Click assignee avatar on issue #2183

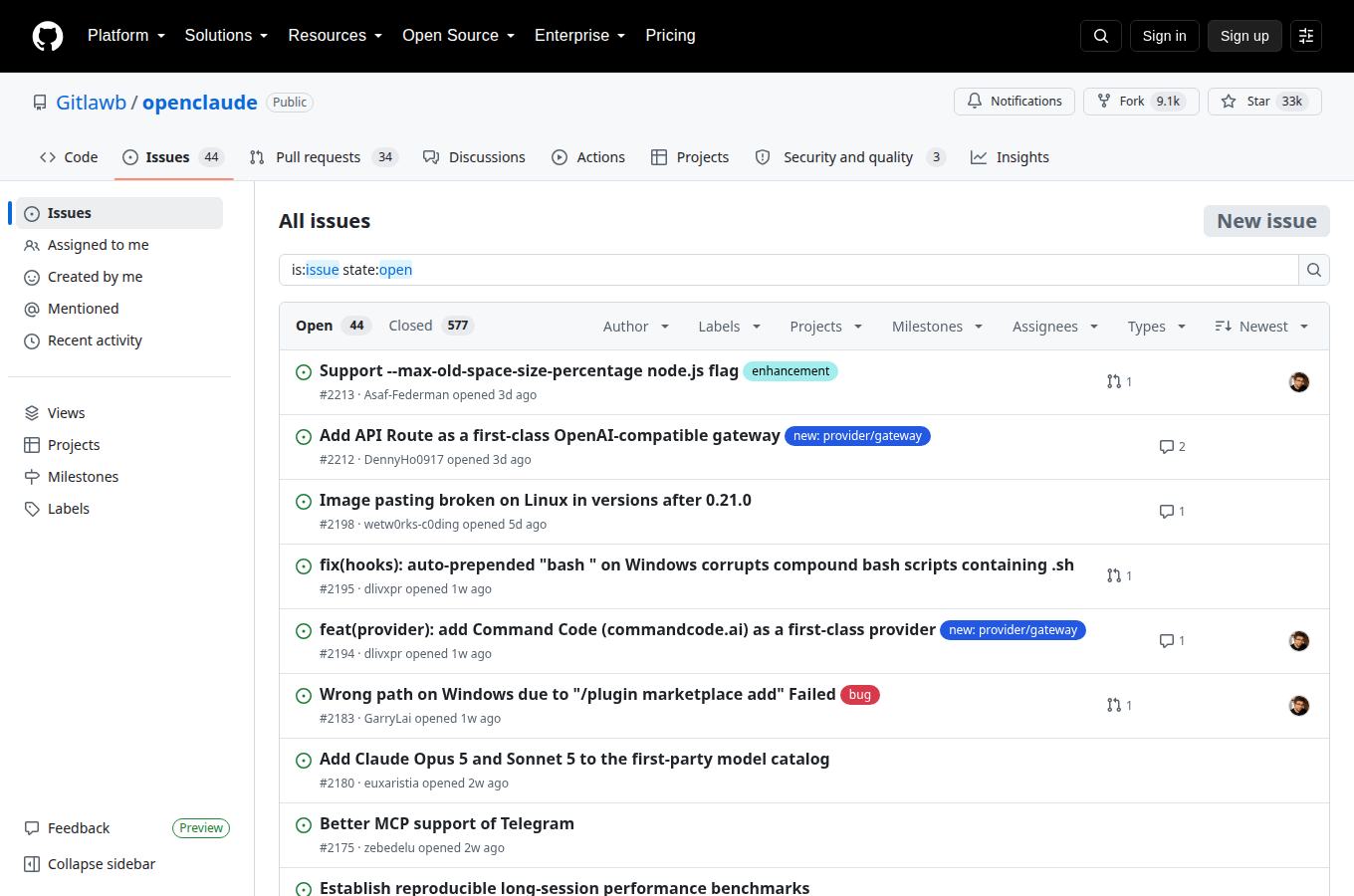[1299, 706]
